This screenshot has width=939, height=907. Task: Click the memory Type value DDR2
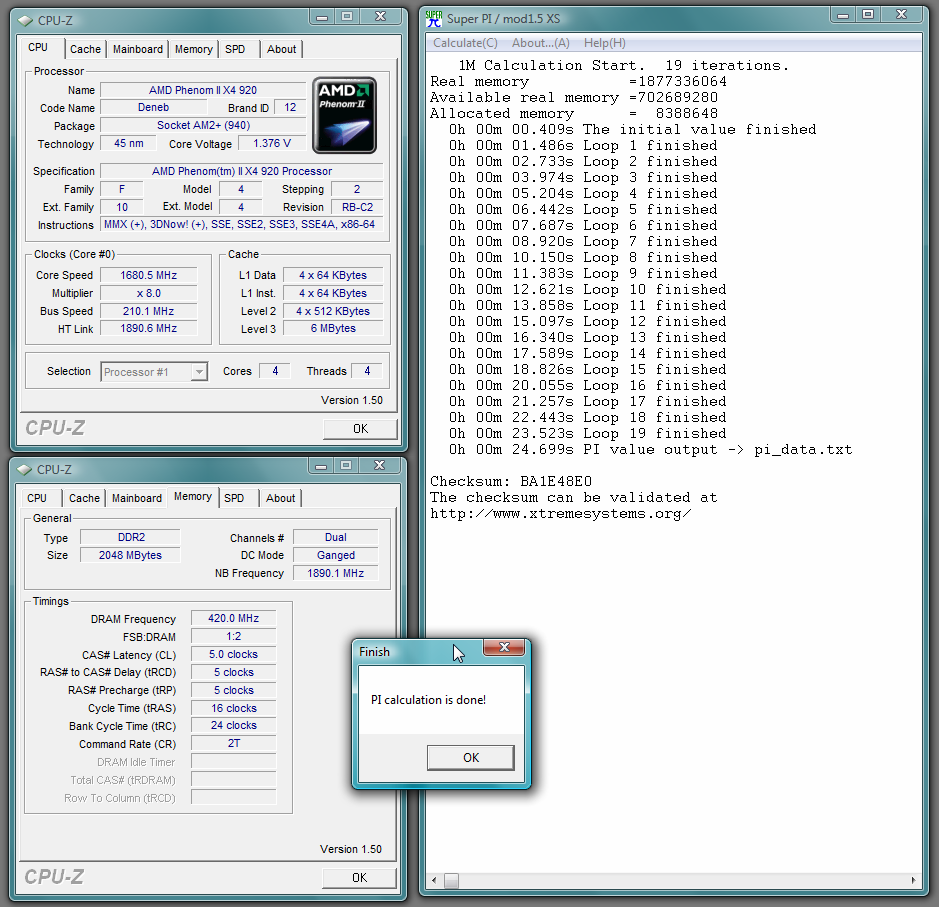click(x=131, y=538)
